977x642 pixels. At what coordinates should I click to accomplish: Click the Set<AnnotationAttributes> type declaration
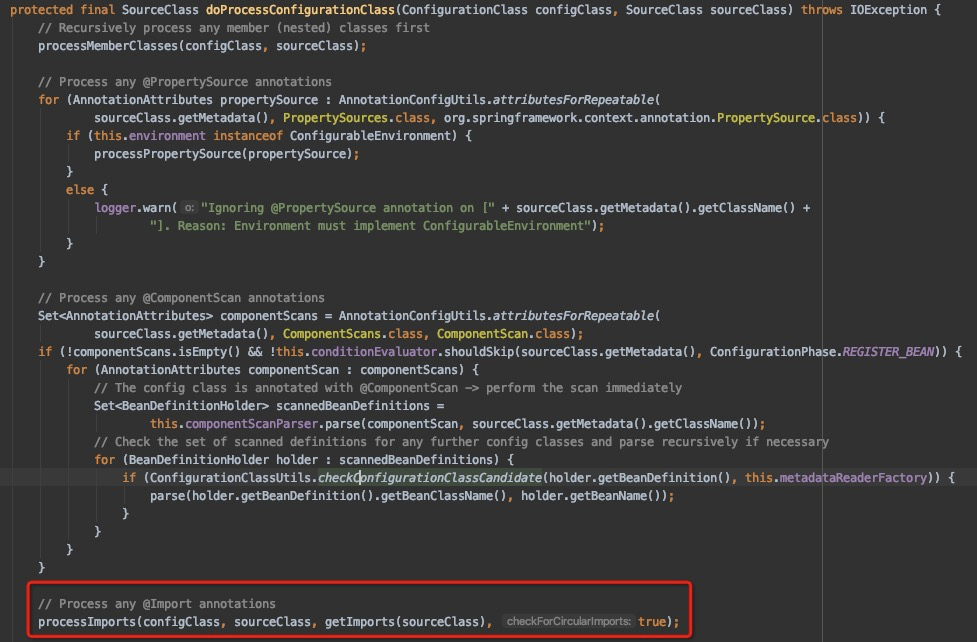[125, 316]
